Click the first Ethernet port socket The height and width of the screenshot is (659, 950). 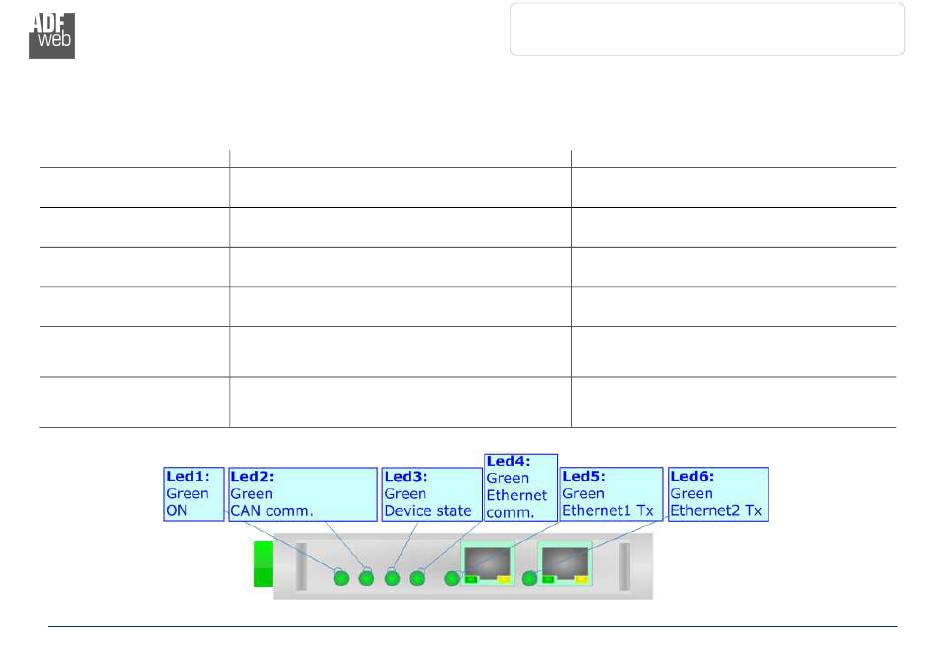click(x=487, y=564)
